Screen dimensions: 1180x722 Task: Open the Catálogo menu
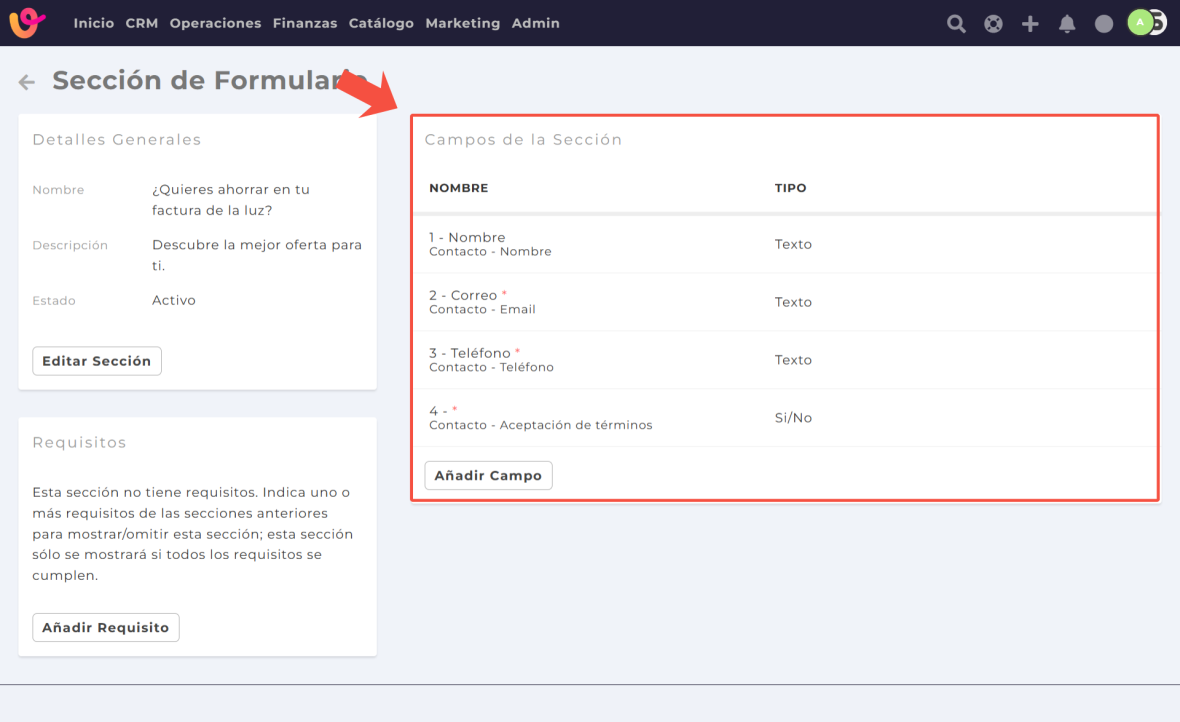click(x=381, y=23)
